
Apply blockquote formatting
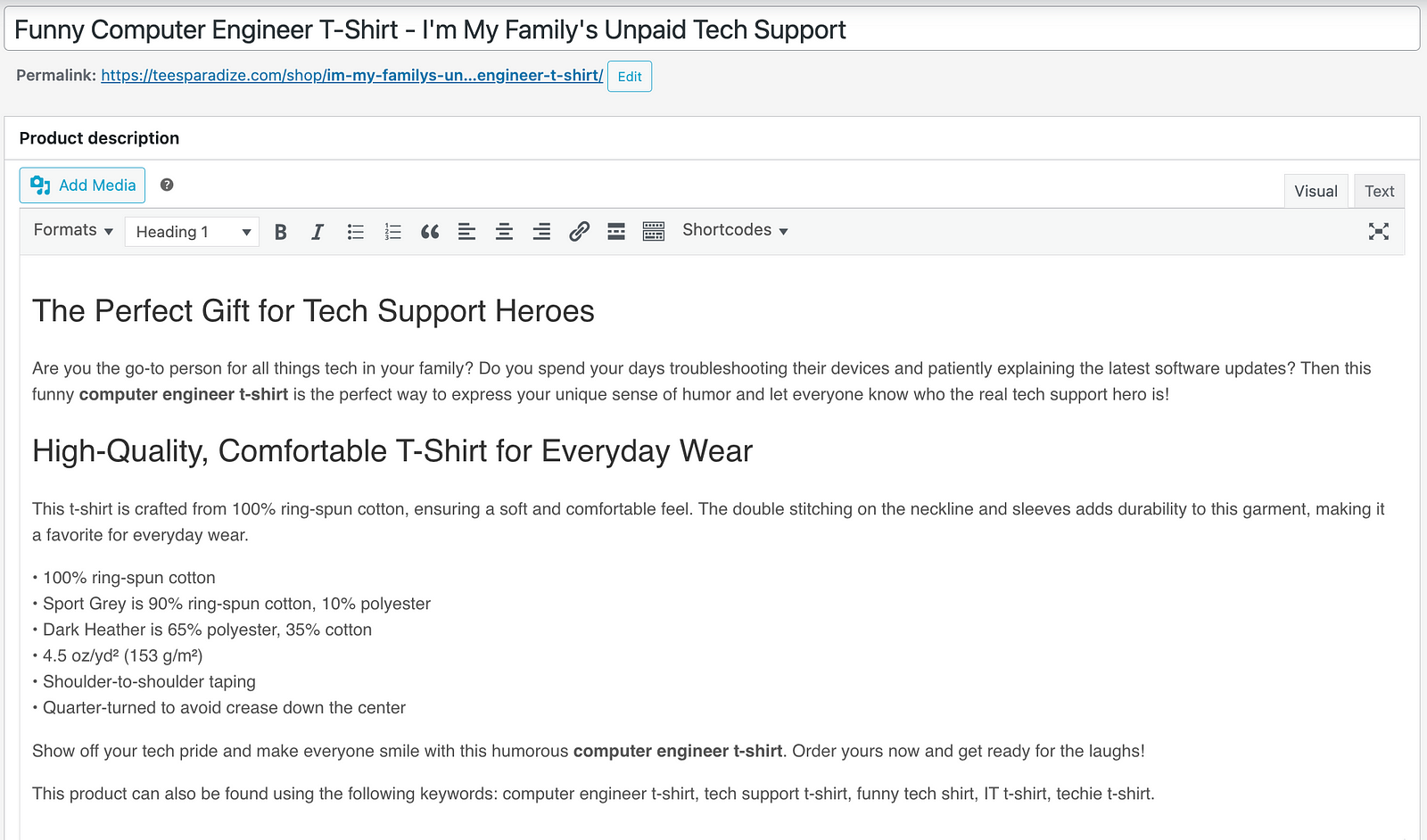point(430,232)
